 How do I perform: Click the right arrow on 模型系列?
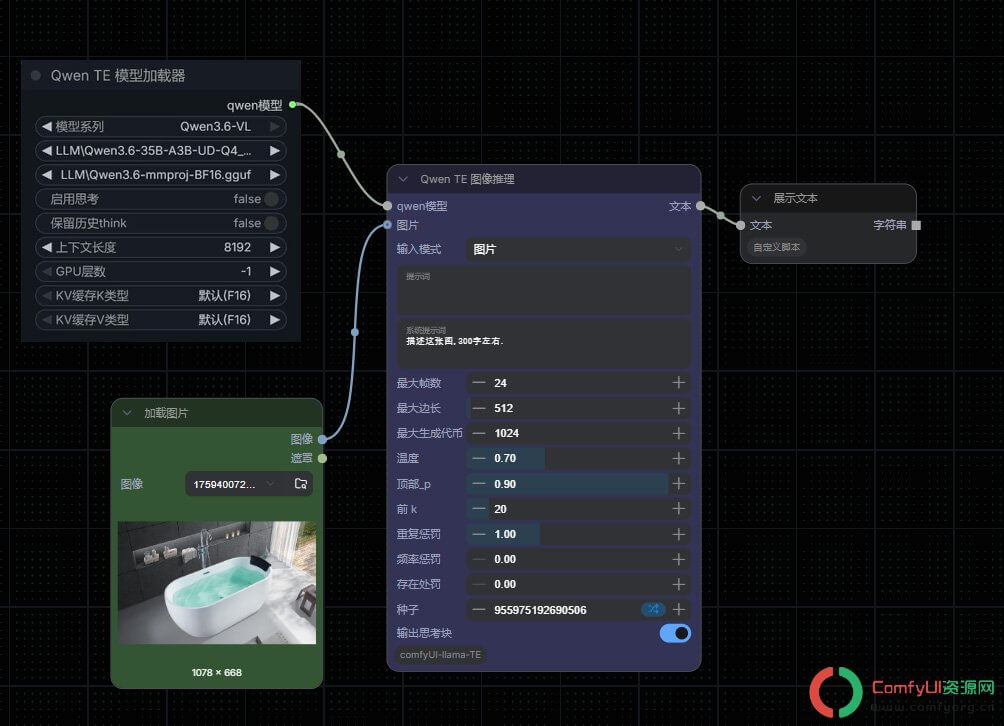pyautogui.click(x=275, y=127)
